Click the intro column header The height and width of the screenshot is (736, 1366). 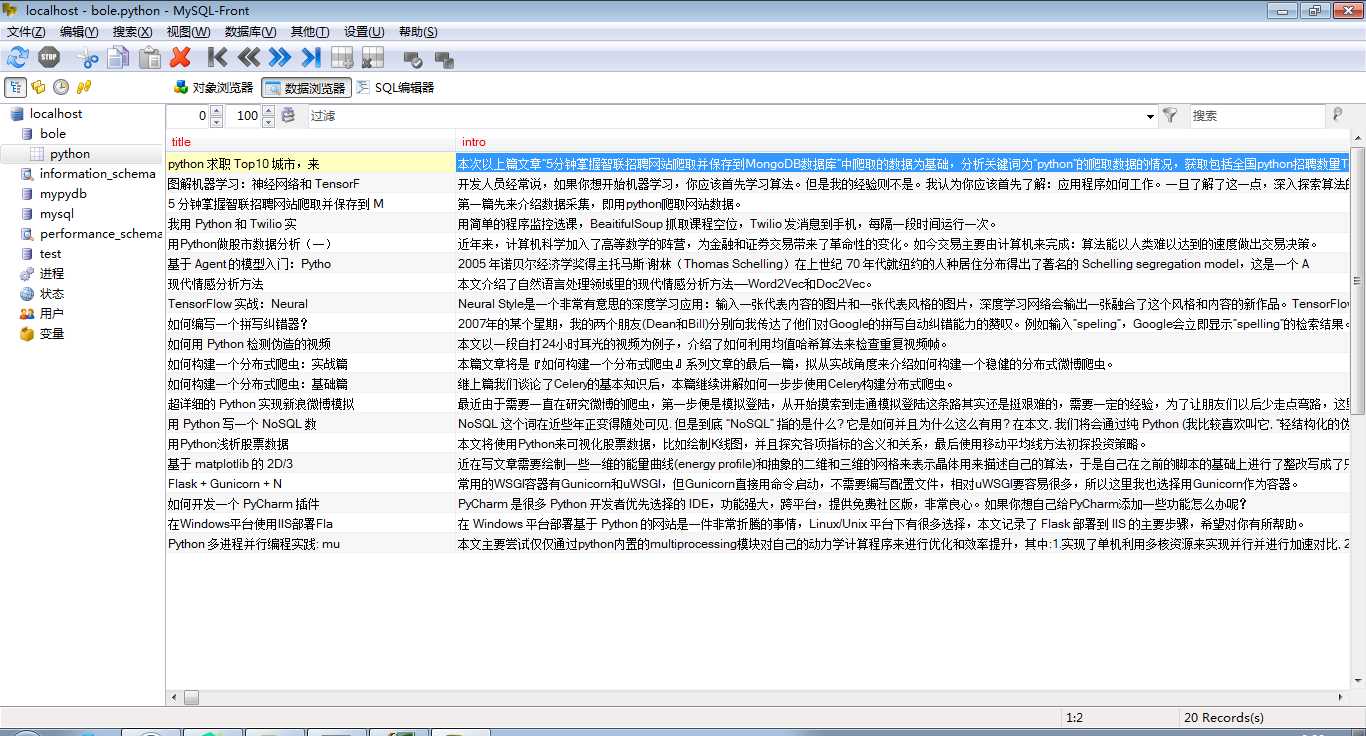903,142
